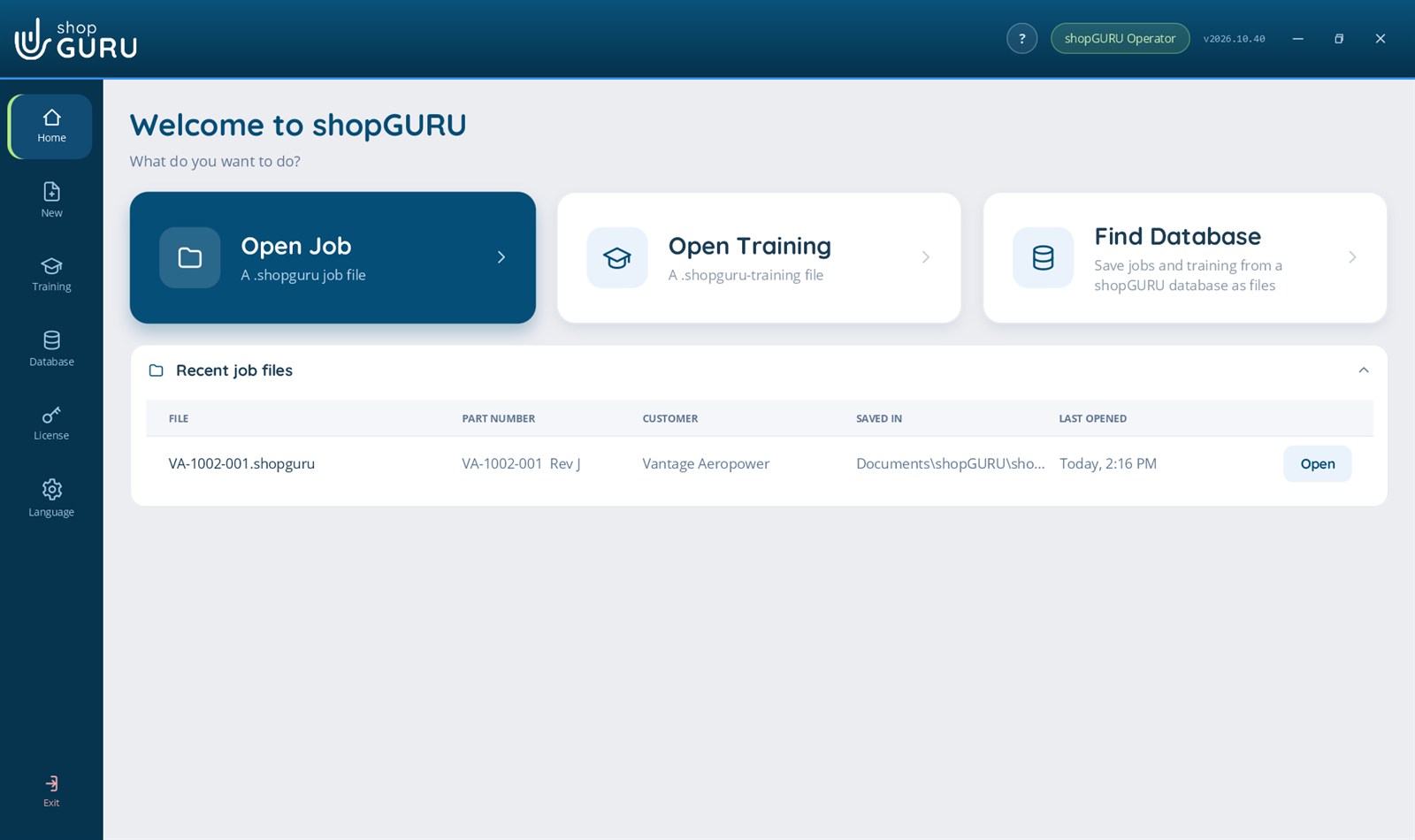Click the PART NUMBER column header
Screen dimensions: 1415x840
pos(498,418)
